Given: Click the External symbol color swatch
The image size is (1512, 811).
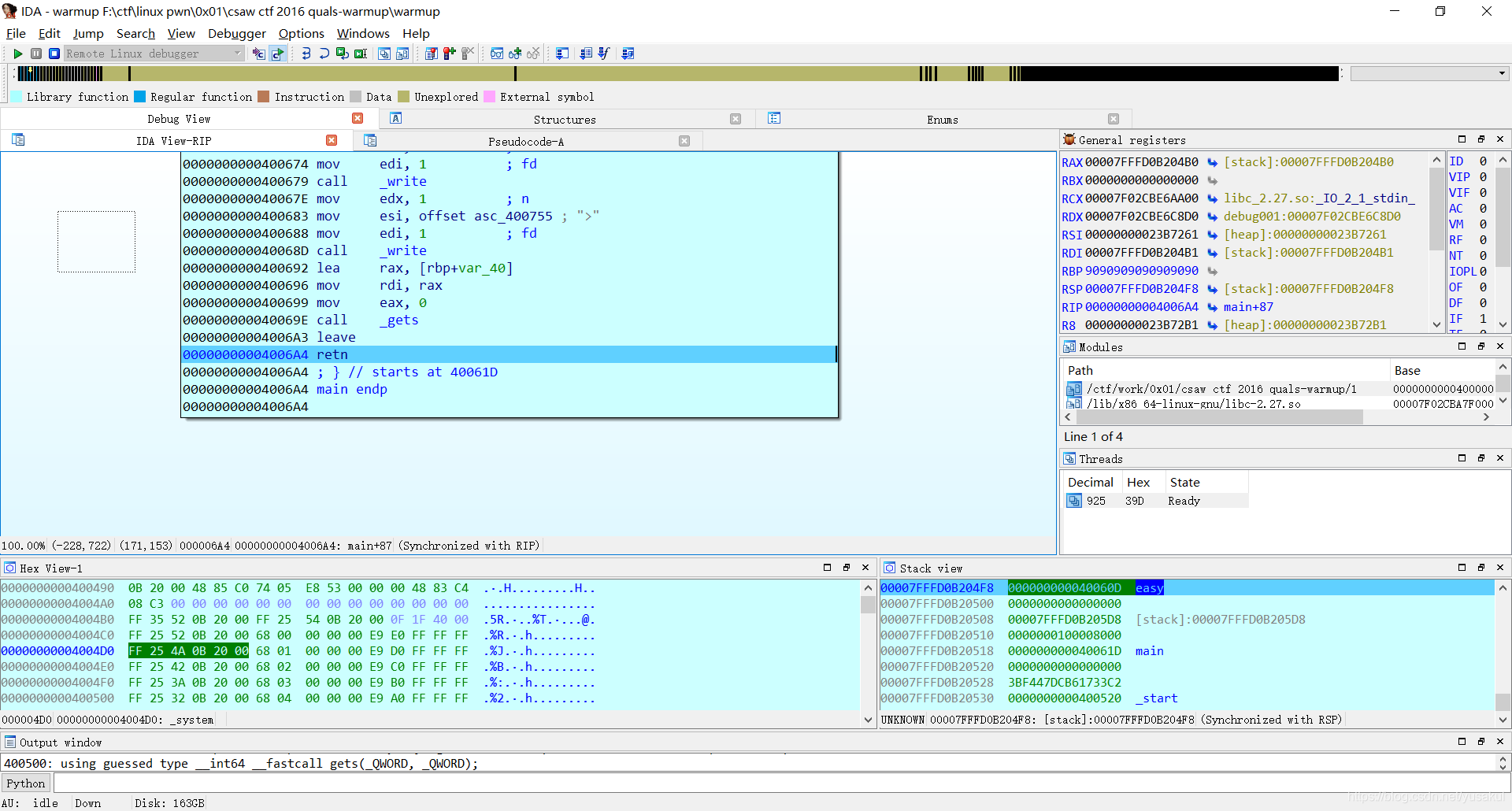Looking at the screenshot, I should pos(489,97).
